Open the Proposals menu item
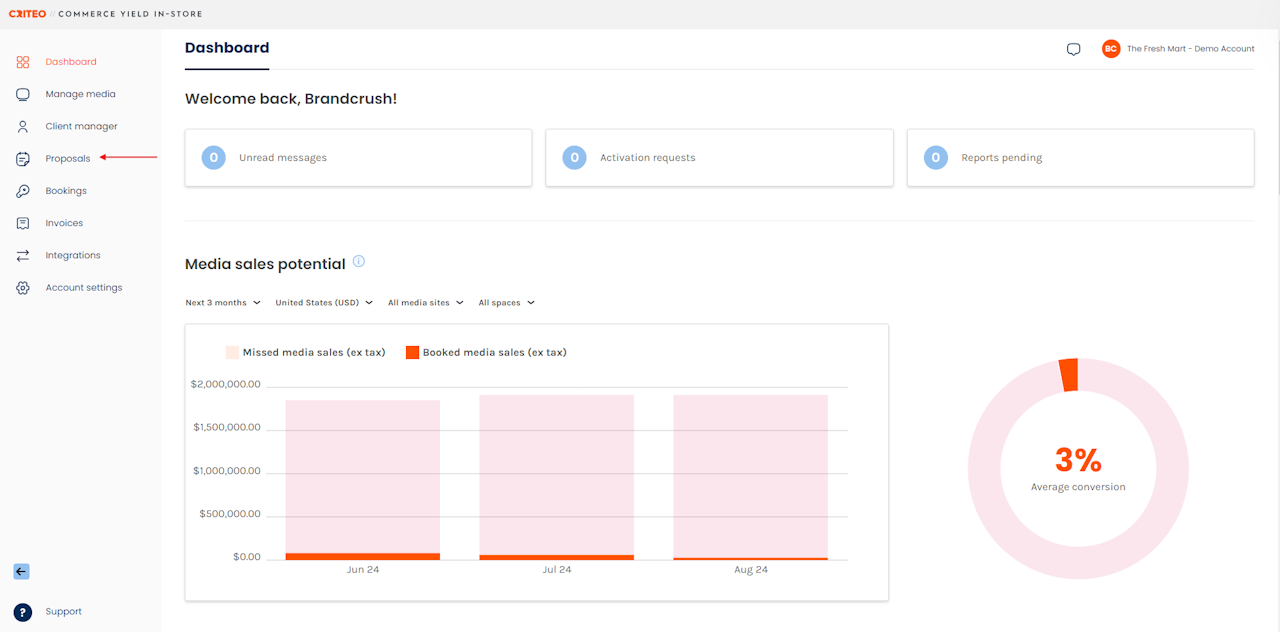1280x632 pixels. [x=68, y=159]
